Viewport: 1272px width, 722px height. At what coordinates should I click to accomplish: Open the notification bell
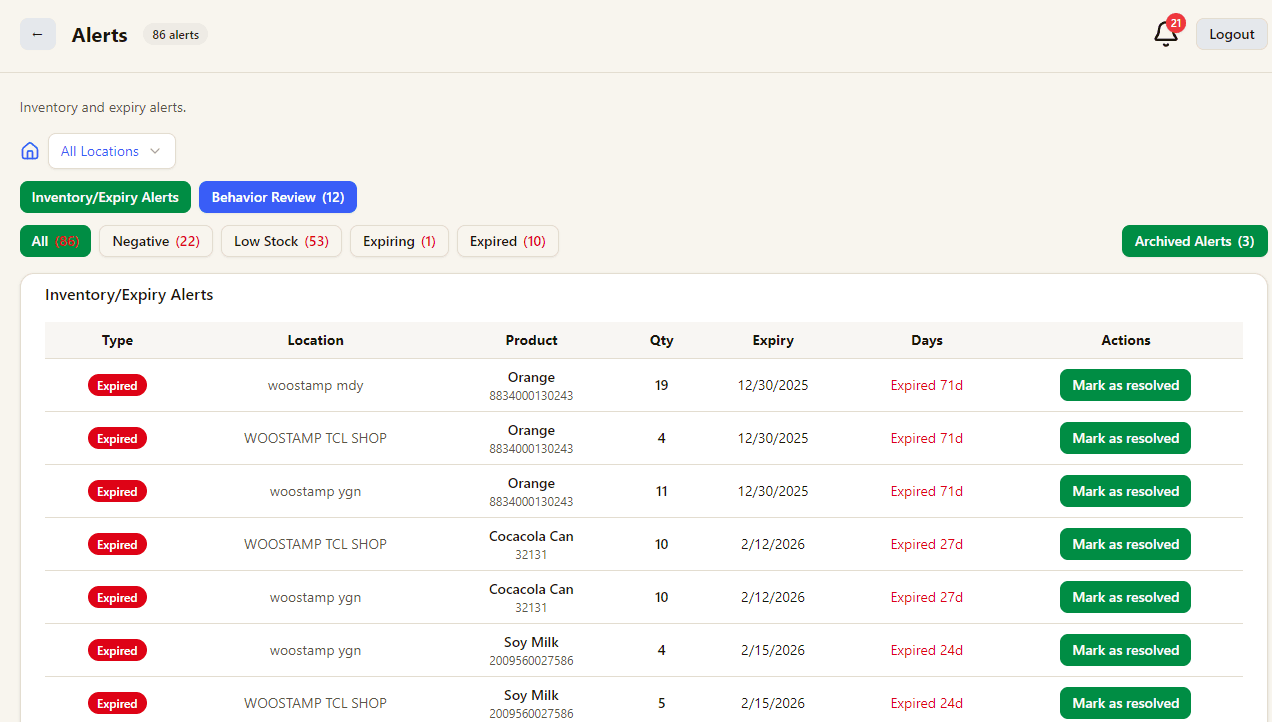coord(1163,36)
